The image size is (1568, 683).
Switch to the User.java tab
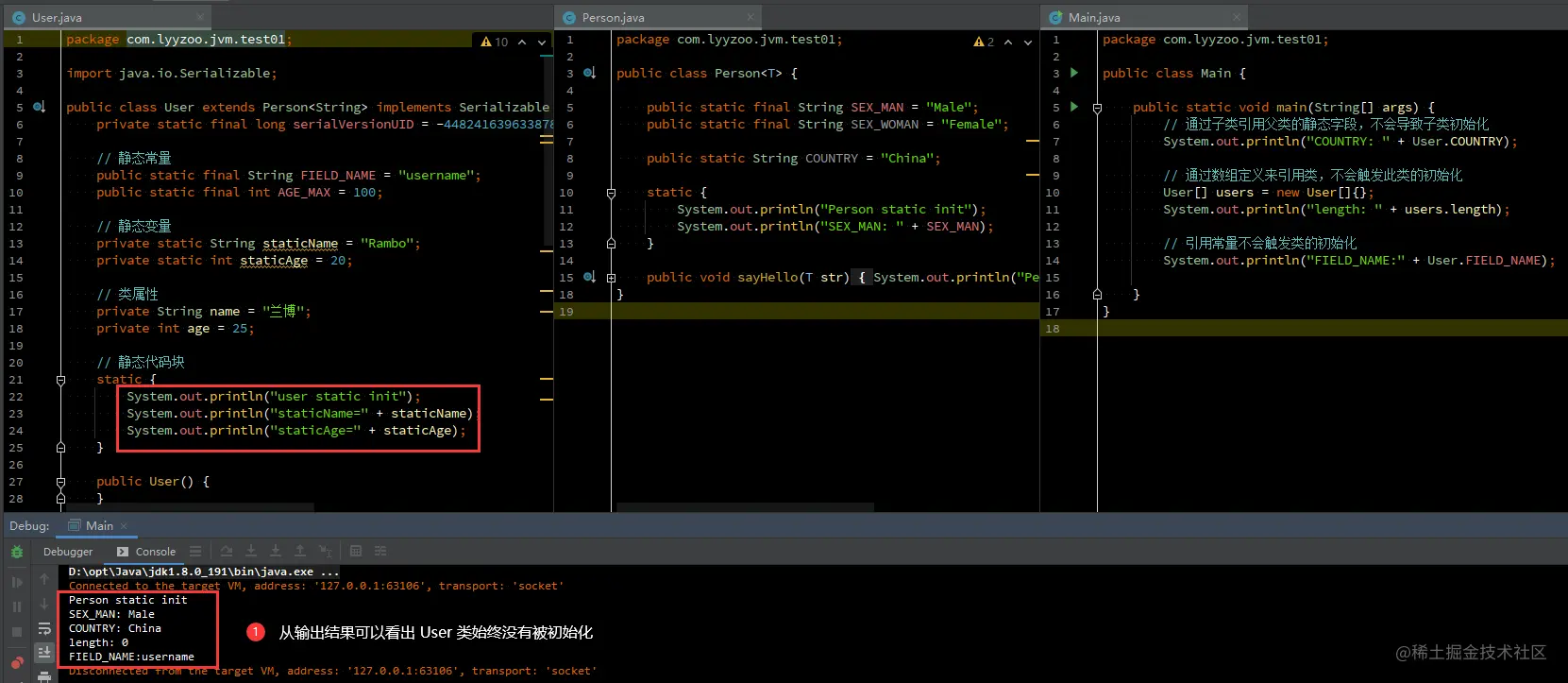(57, 17)
